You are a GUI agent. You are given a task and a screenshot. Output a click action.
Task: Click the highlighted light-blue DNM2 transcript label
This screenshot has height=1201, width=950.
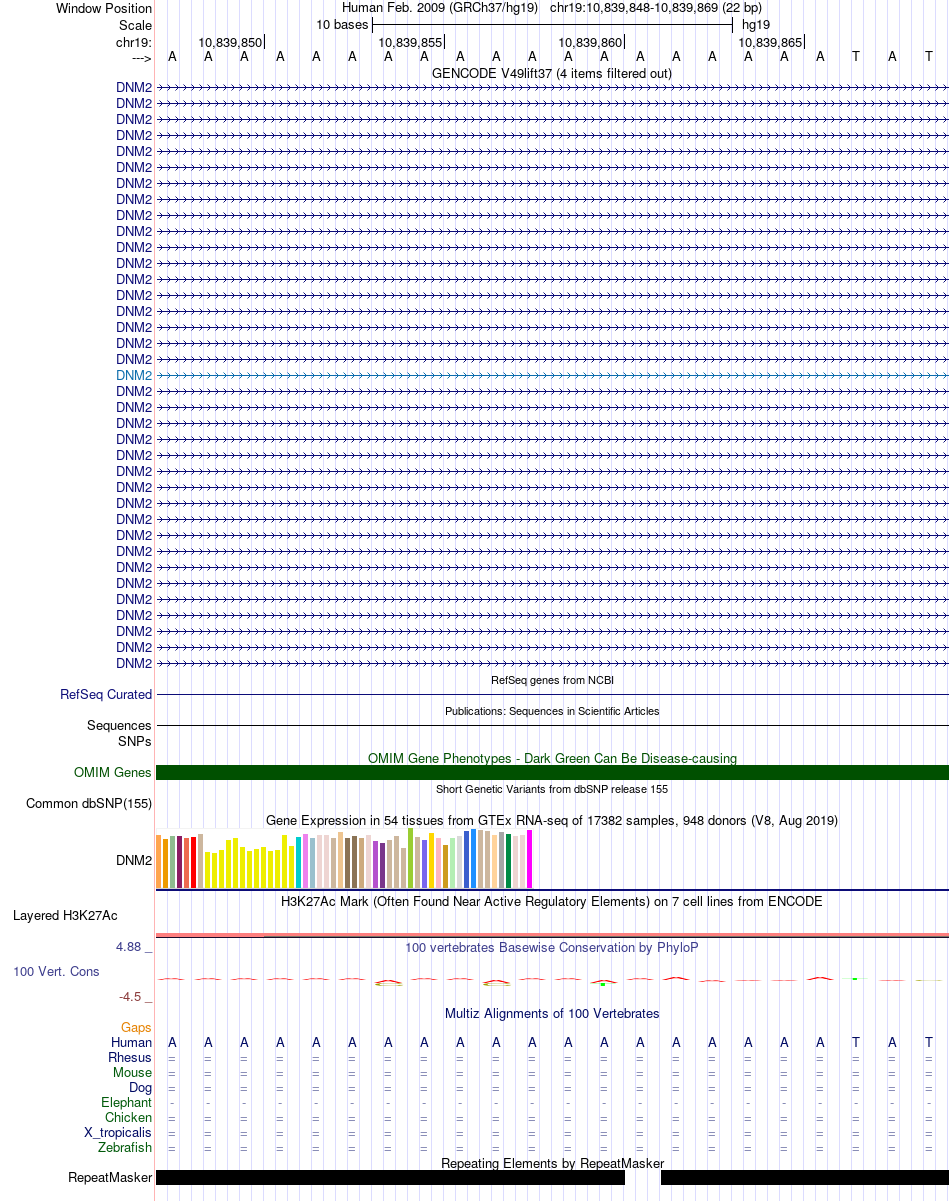(134, 375)
